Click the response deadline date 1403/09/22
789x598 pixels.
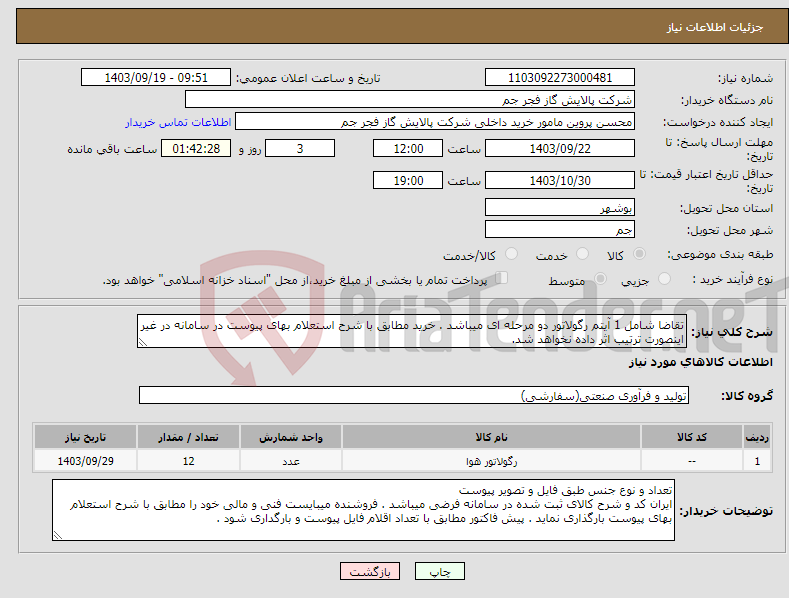coord(560,148)
